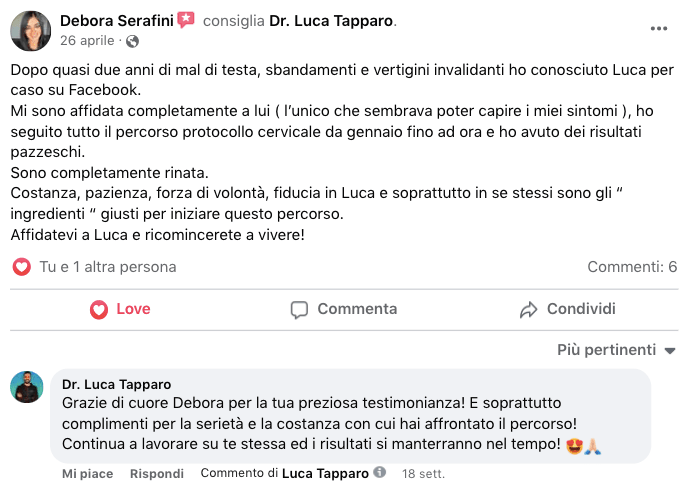687x487 pixels.
Task: Open Debora Serafini's profile name link
Action: click(116, 19)
